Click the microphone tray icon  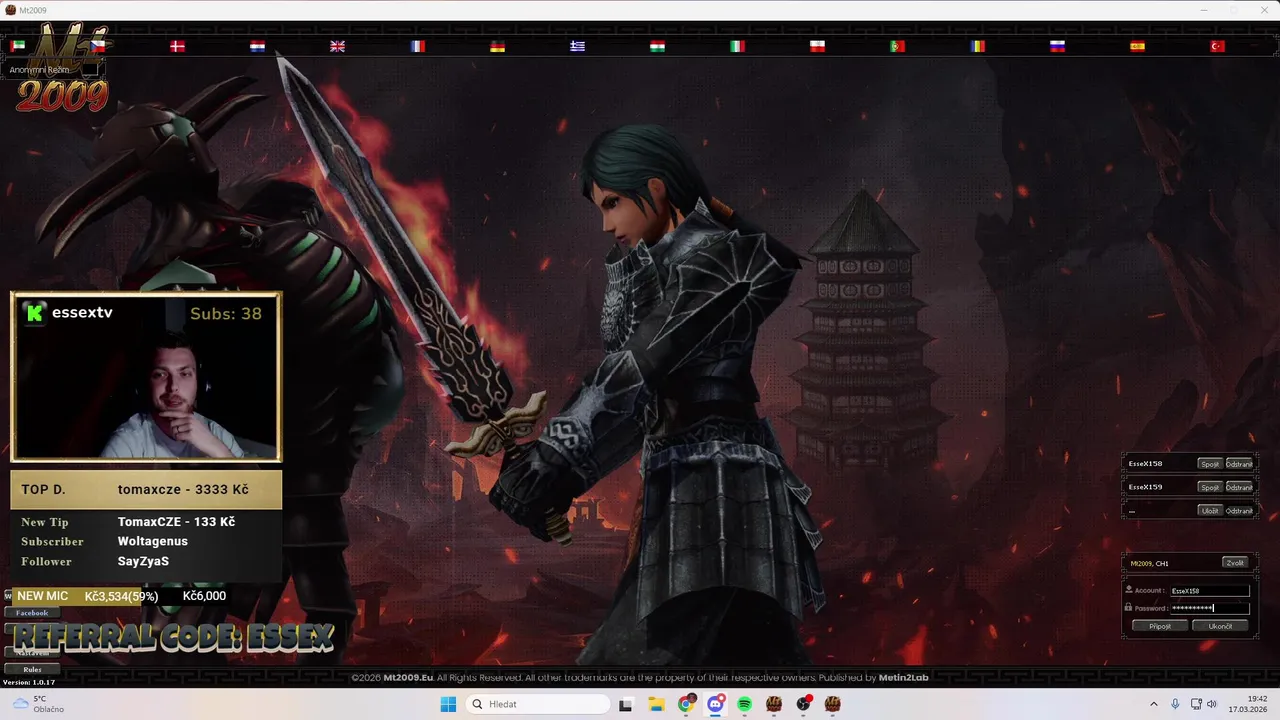(1175, 704)
